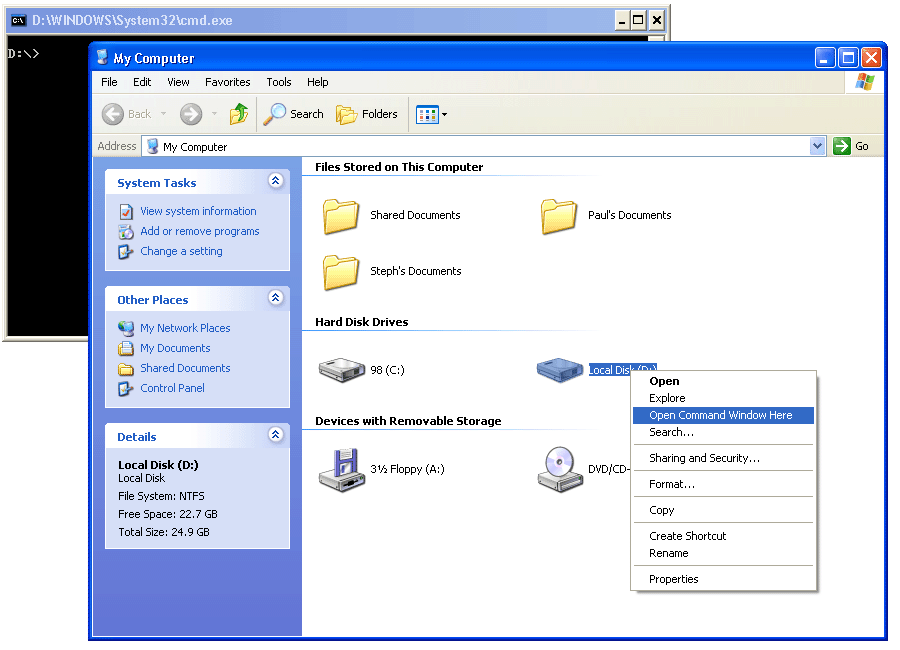Viewport: 900px width, 650px height.
Task: Open the Shared Documents folder icon
Action: pos(342,215)
